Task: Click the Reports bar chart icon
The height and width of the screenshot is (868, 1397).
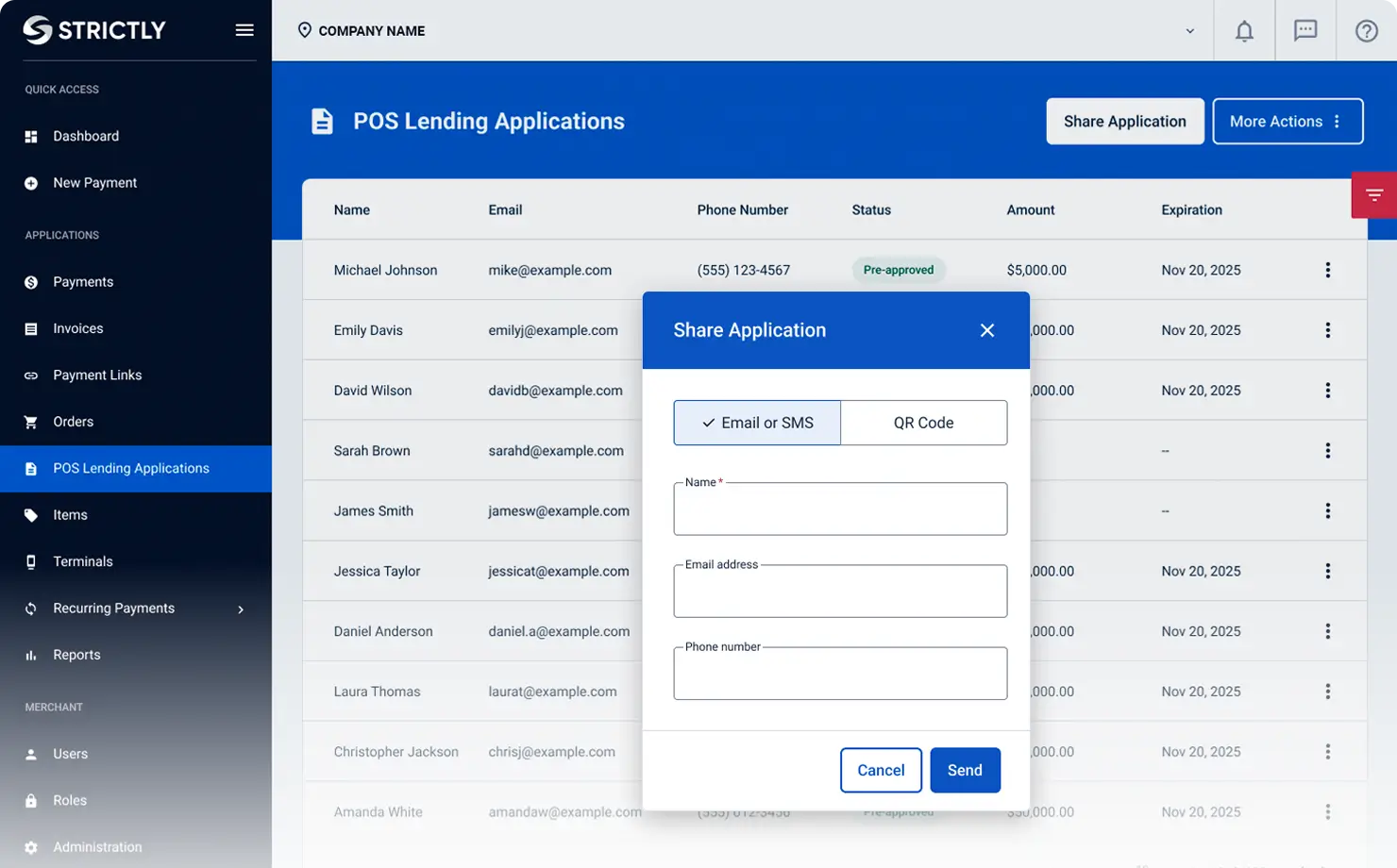Action: 31,655
